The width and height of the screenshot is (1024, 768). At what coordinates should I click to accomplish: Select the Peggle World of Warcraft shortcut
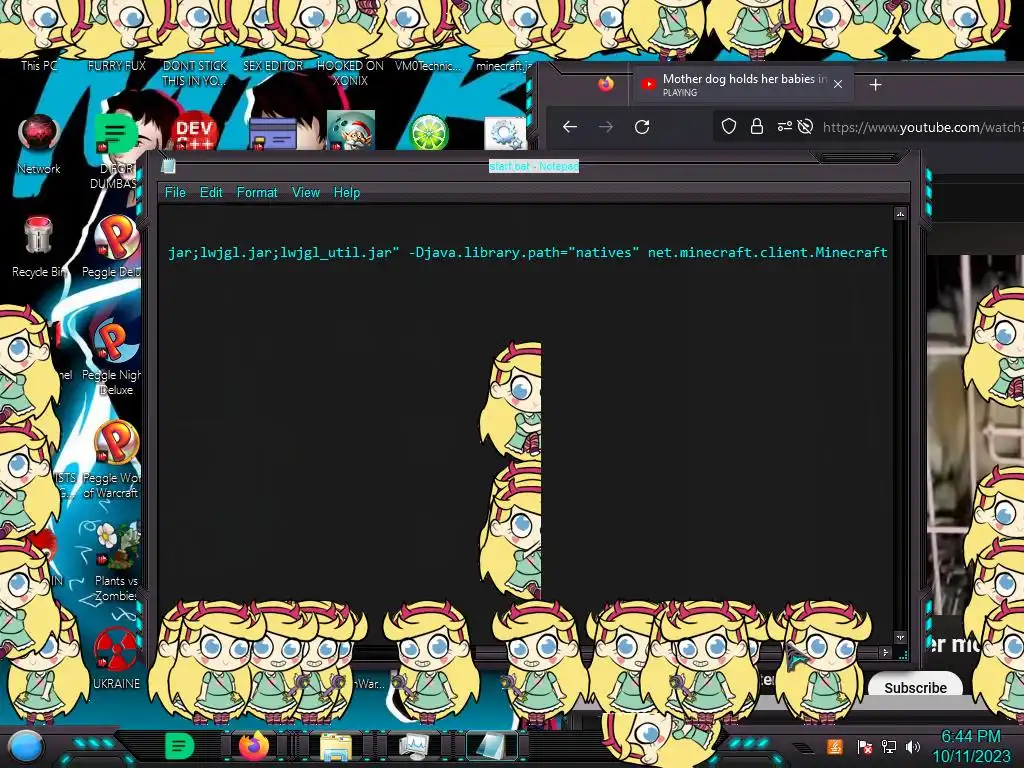tap(116, 459)
